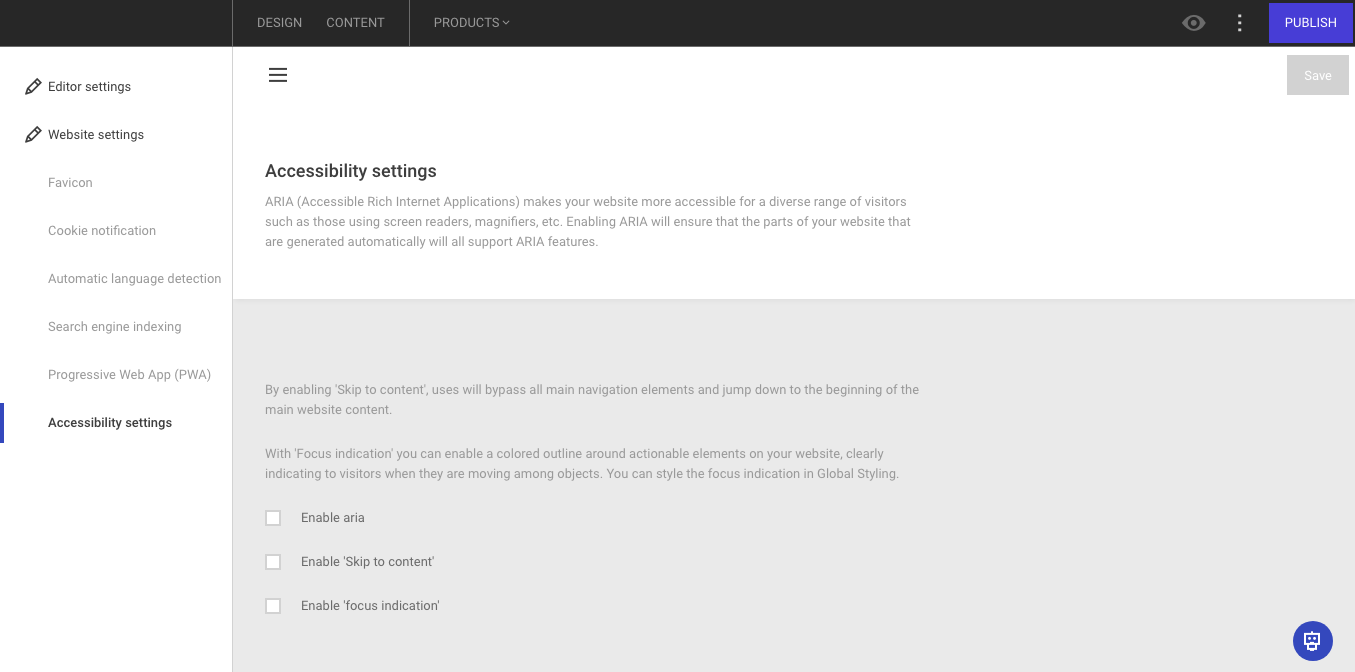1355x672 pixels.
Task: Click the website preview eye icon
Action: (x=1193, y=22)
